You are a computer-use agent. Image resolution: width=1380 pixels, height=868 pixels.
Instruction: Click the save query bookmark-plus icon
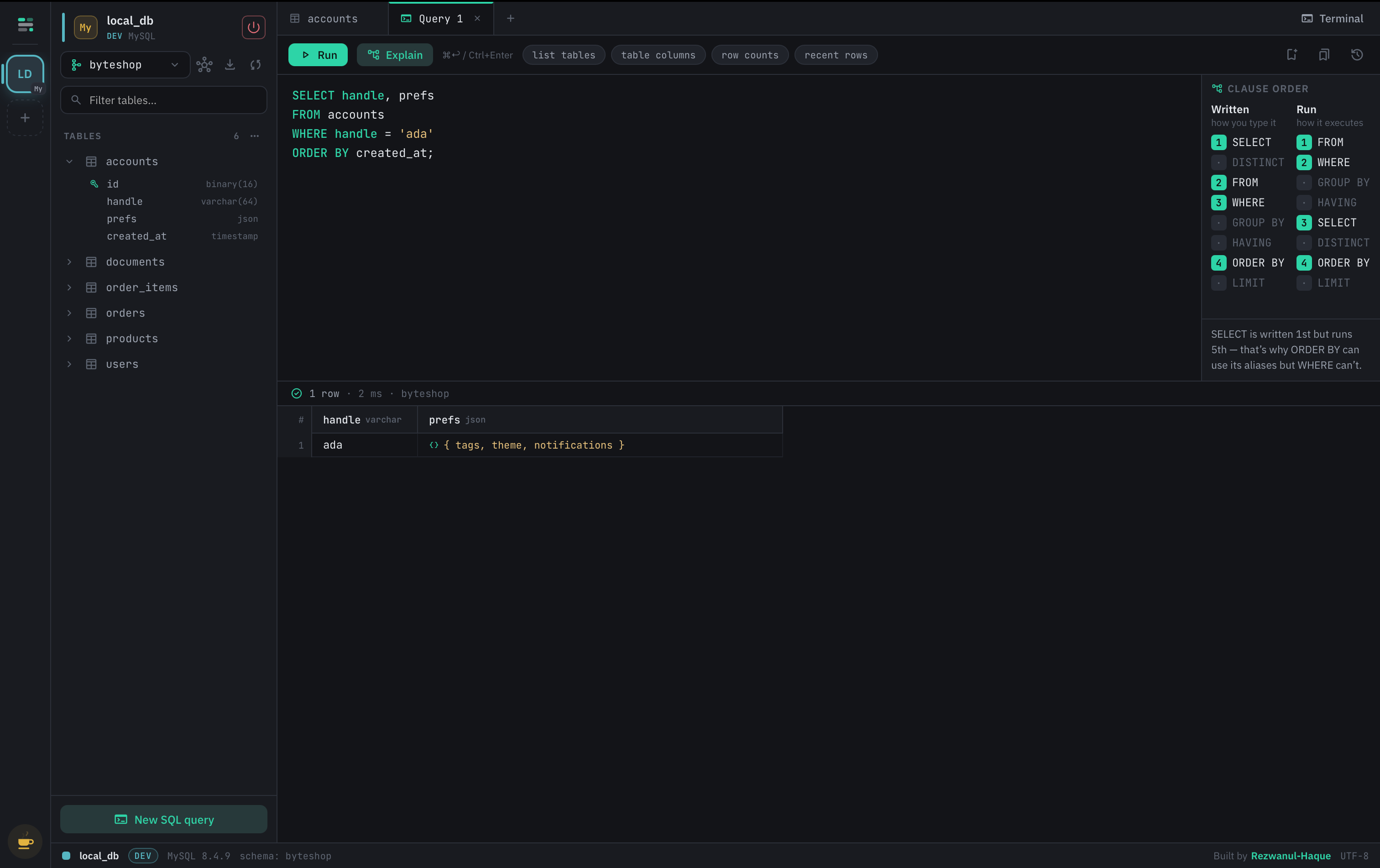pos(1292,54)
